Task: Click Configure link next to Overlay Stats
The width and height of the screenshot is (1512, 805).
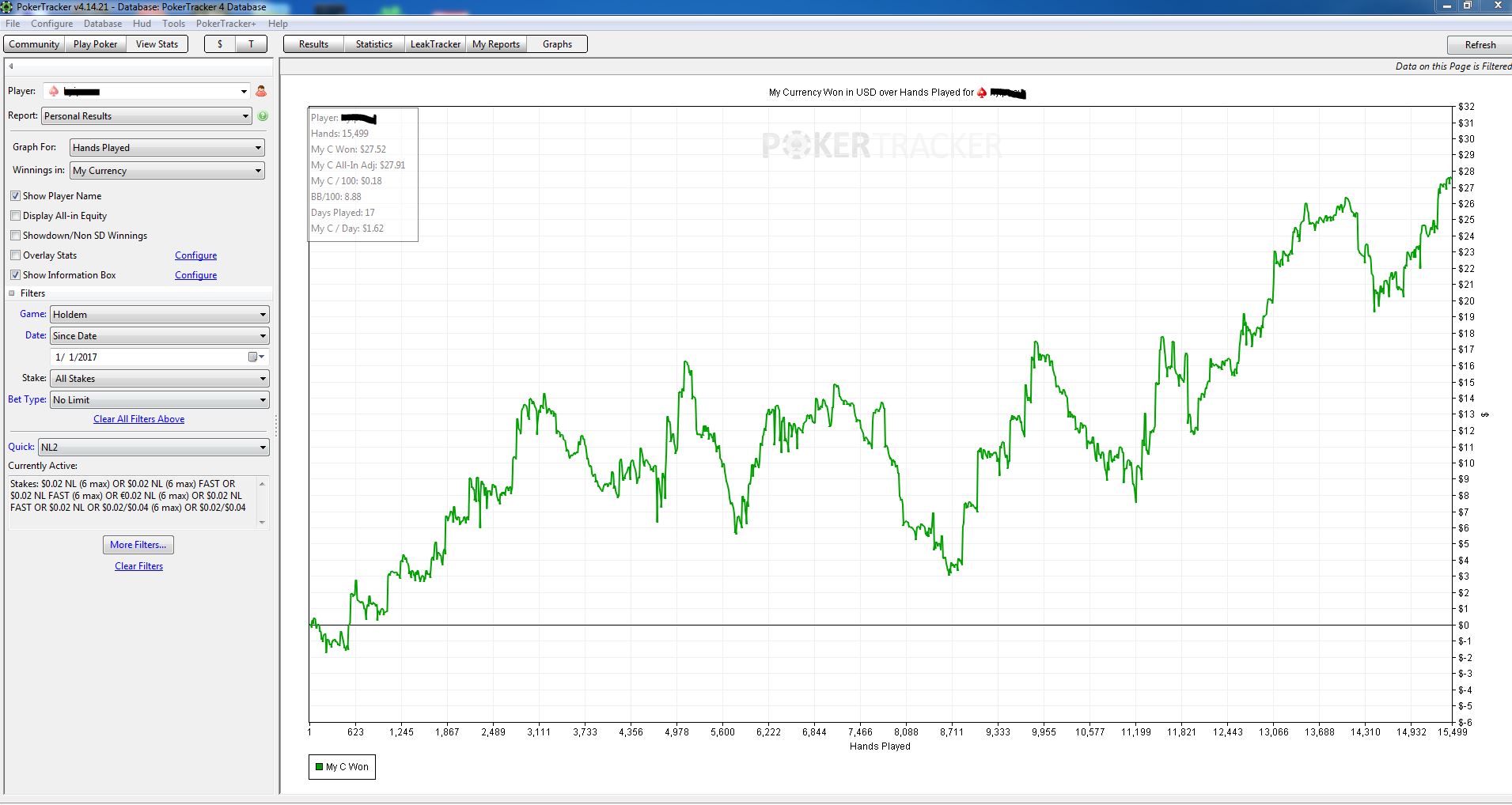Action: (195, 255)
